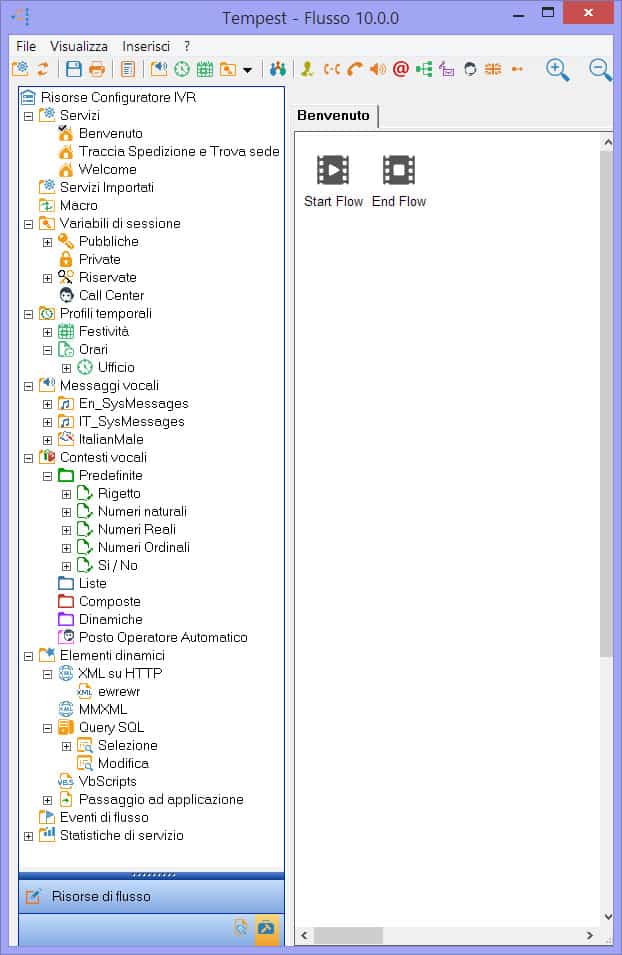
Task: Click the binoculars search icon
Action: click(278, 69)
